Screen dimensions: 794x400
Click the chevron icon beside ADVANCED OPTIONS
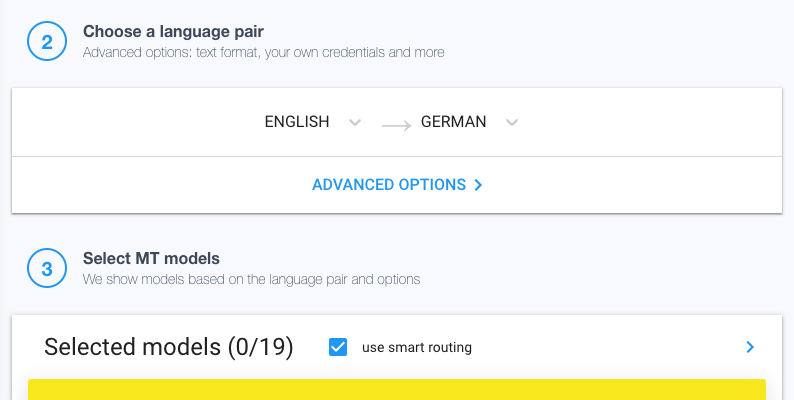click(x=478, y=185)
